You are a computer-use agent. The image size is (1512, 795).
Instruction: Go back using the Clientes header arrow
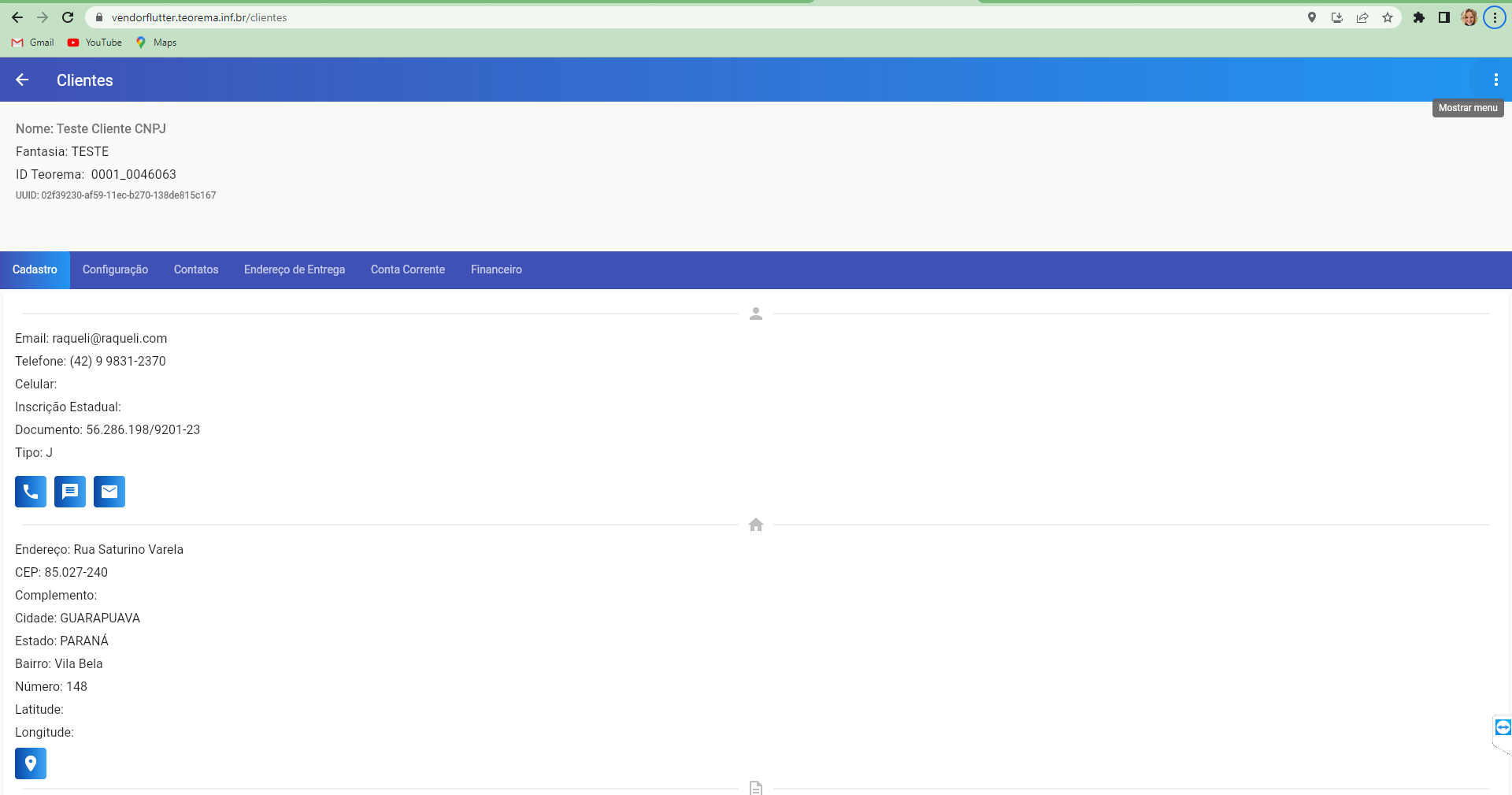pyautogui.click(x=22, y=80)
